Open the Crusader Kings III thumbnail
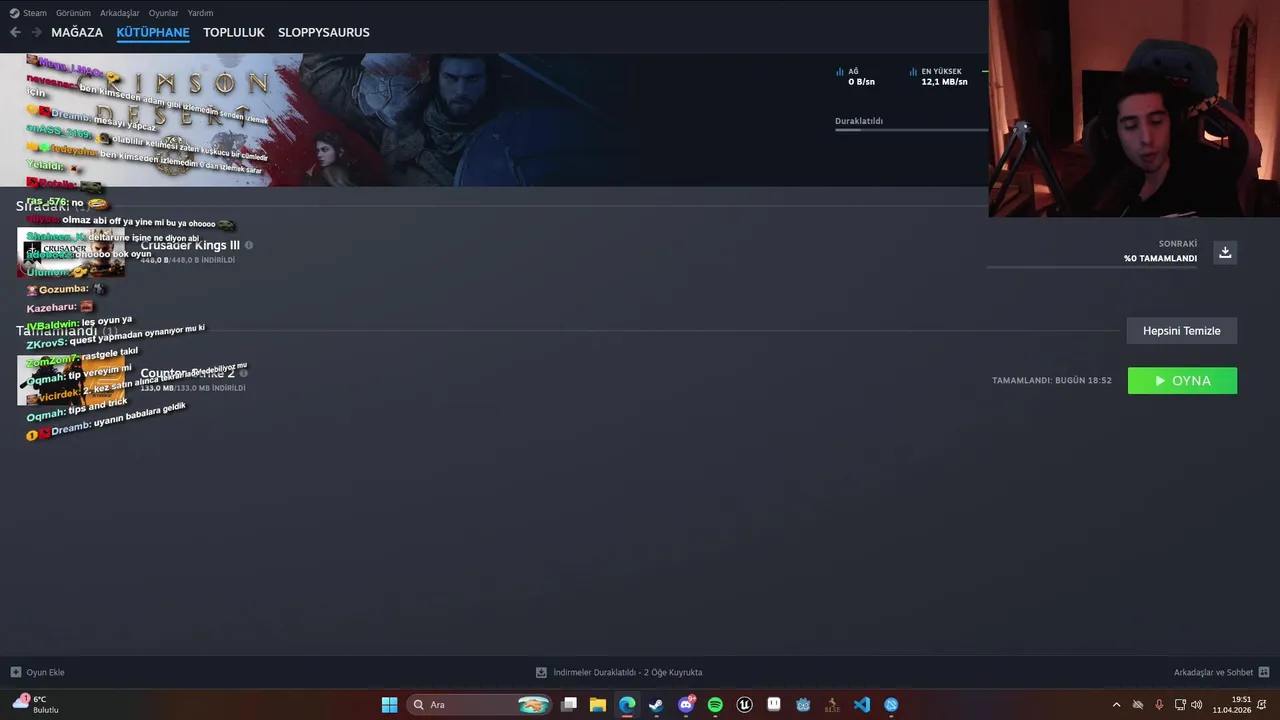The width and height of the screenshot is (1280, 720). click(71, 252)
